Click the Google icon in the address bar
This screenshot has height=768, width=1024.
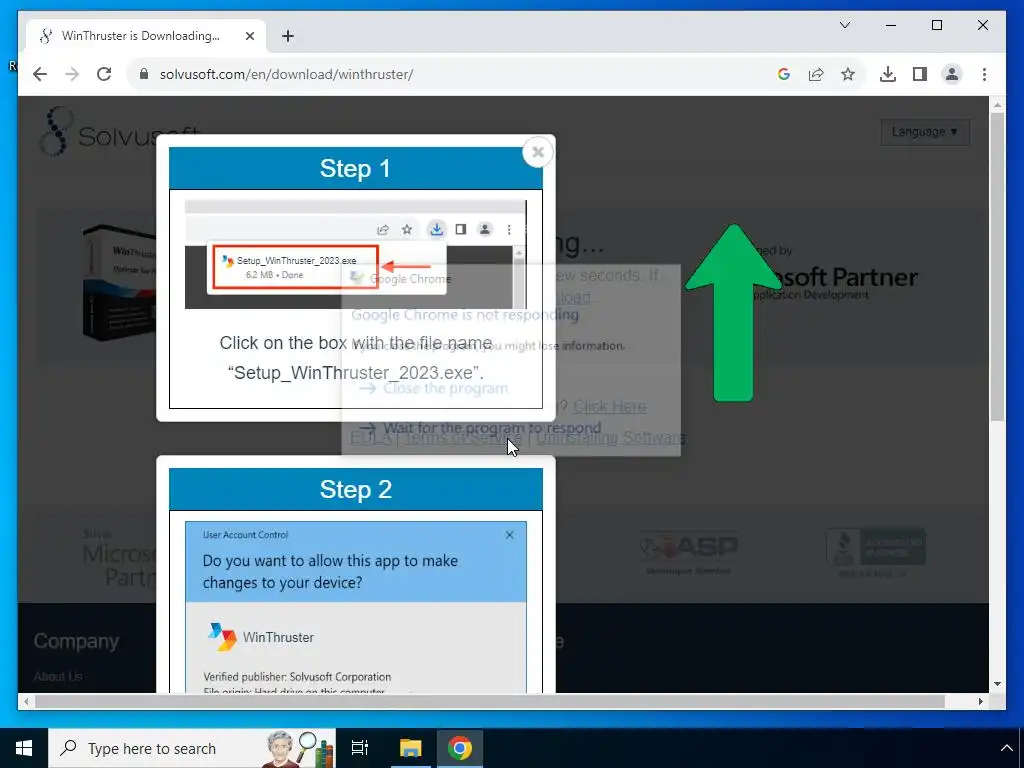click(784, 74)
